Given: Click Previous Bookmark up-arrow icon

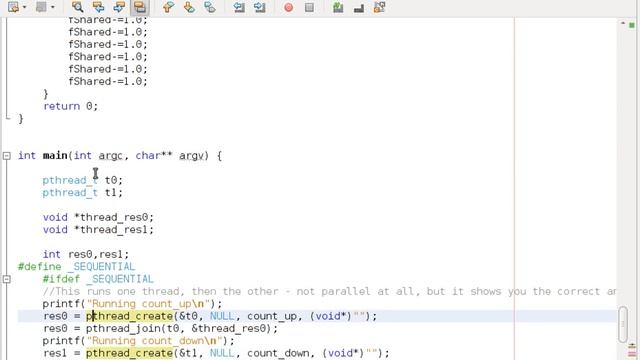Looking at the screenshot, I should pos(168,7).
